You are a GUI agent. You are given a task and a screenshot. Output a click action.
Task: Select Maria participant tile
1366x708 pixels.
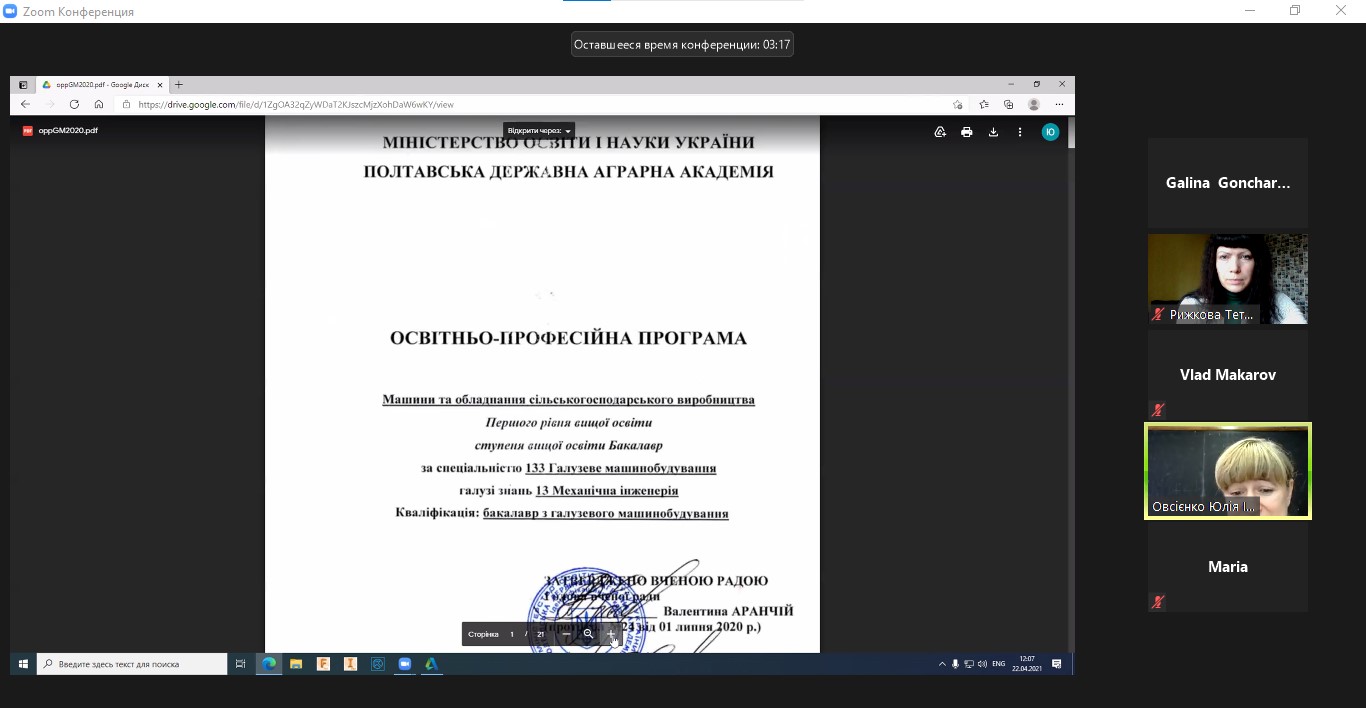click(x=1228, y=567)
